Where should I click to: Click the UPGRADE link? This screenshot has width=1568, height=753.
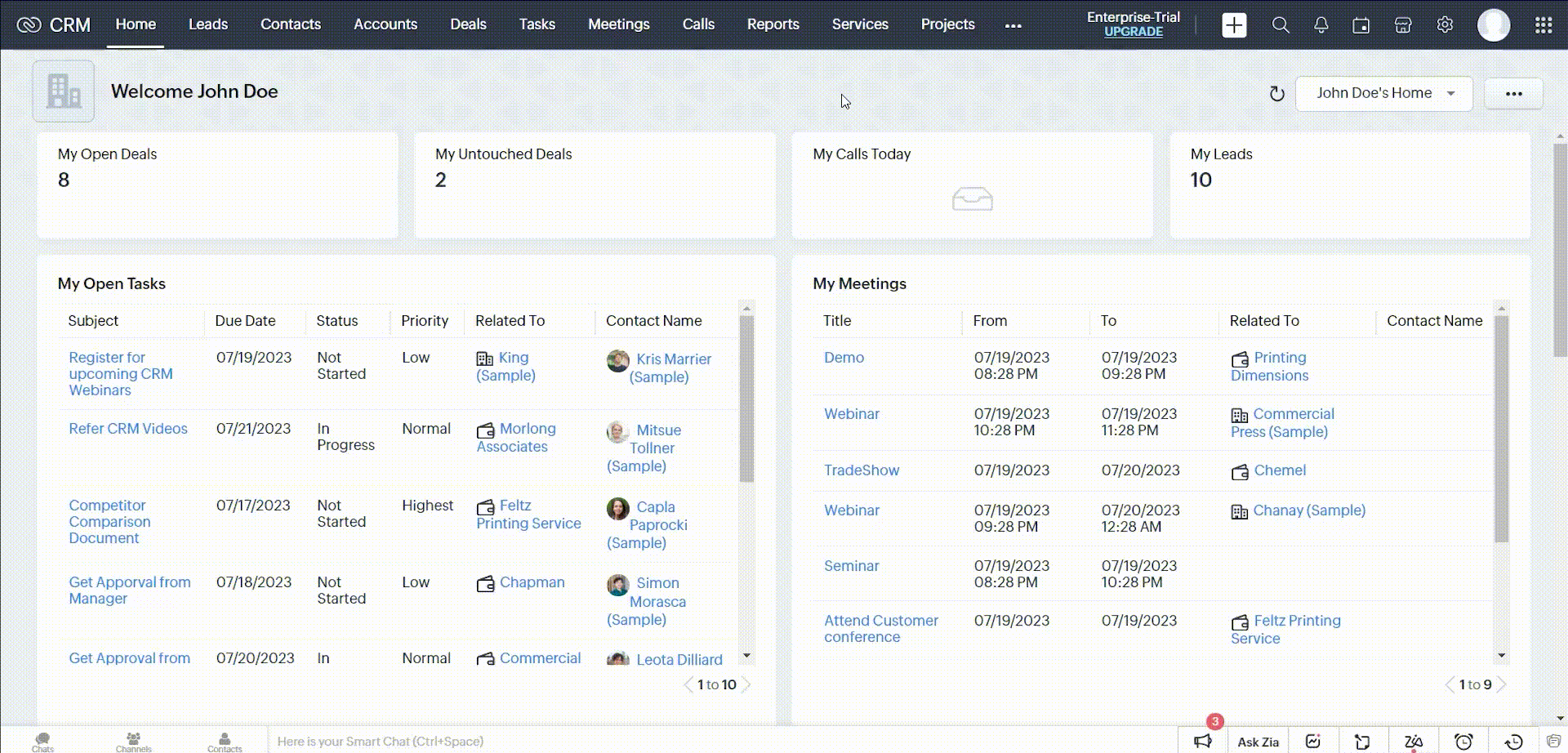click(1133, 32)
